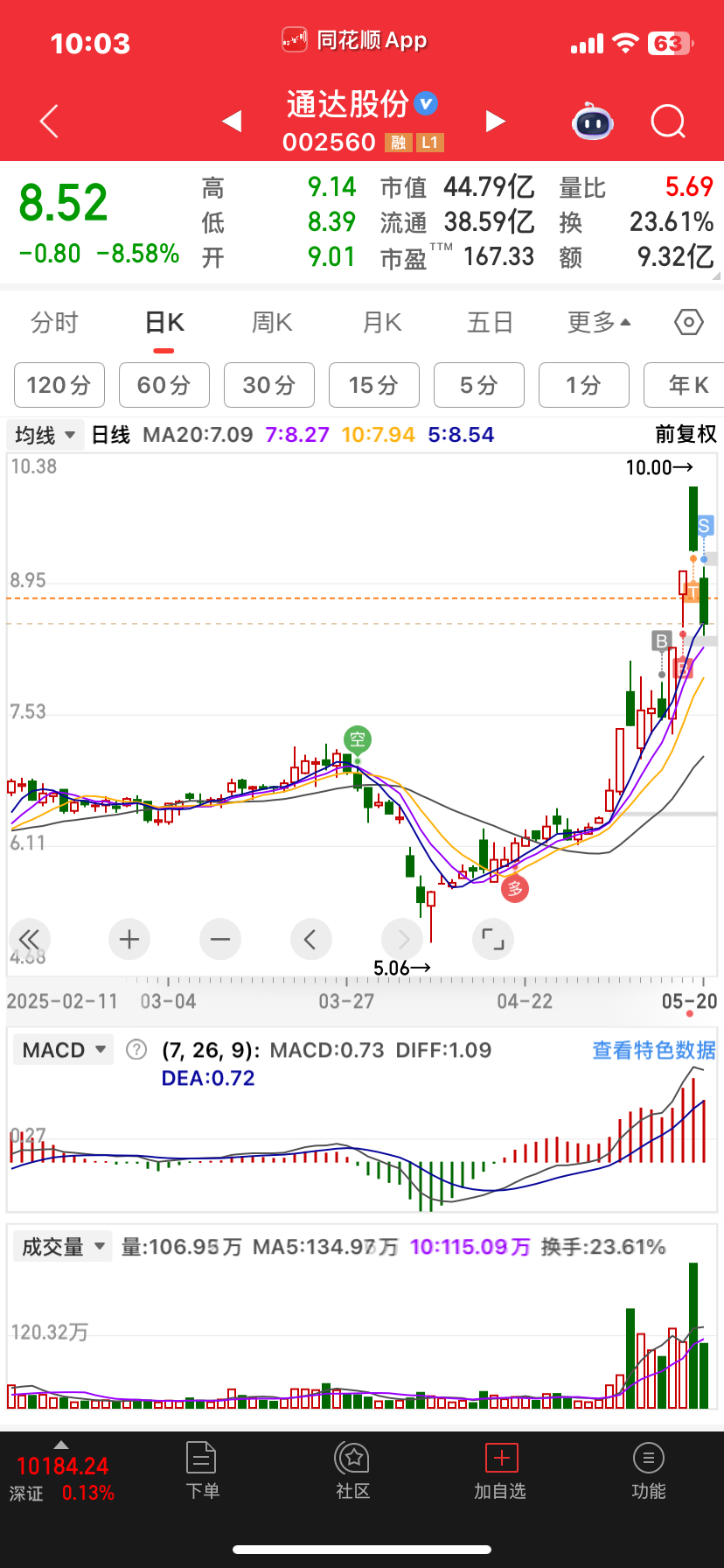Viewport: 724px width, 1568px height.
Task: Tap the 换手:23.61% volume label
Action: point(603,1247)
